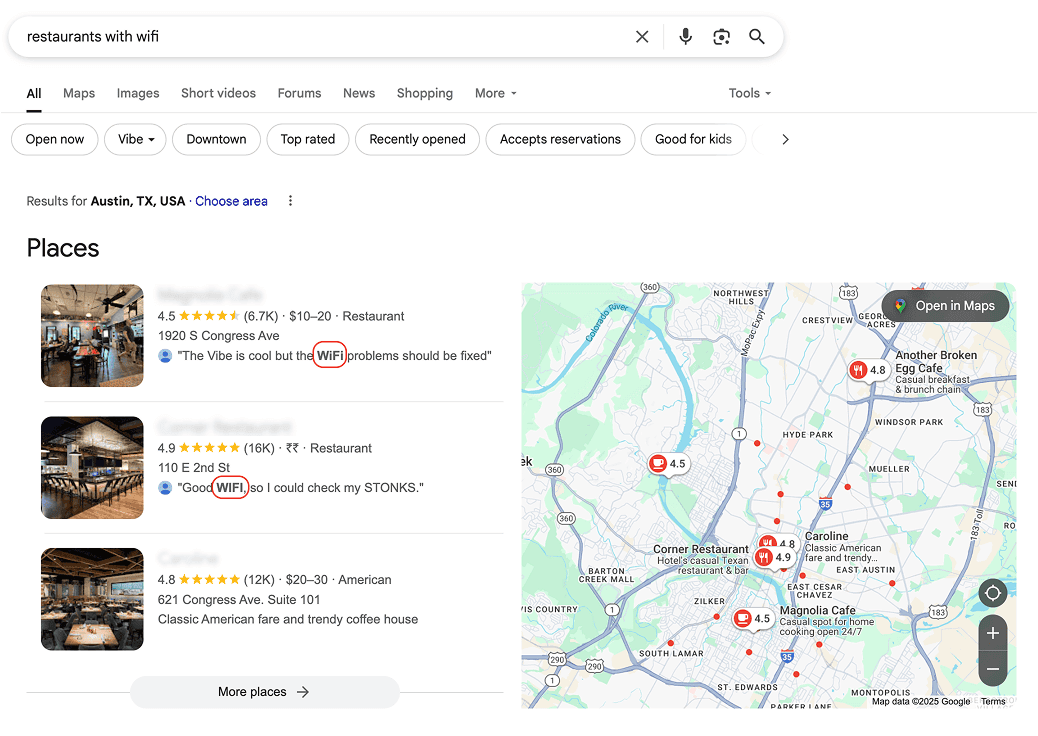Click the magnifying glass search icon
The height and width of the screenshot is (736, 1038).
click(x=757, y=37)
